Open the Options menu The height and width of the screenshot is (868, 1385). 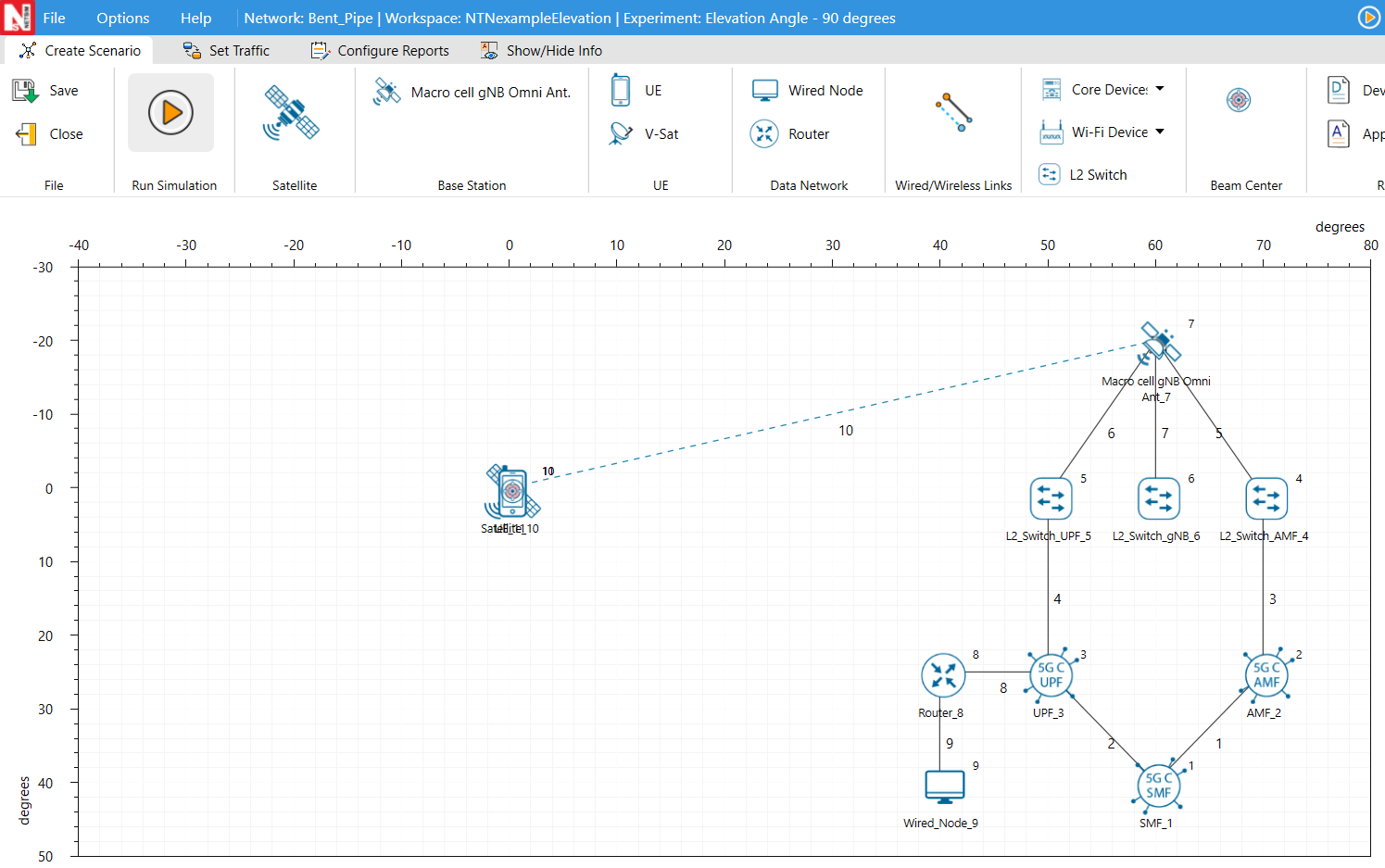tap(122, 18)
